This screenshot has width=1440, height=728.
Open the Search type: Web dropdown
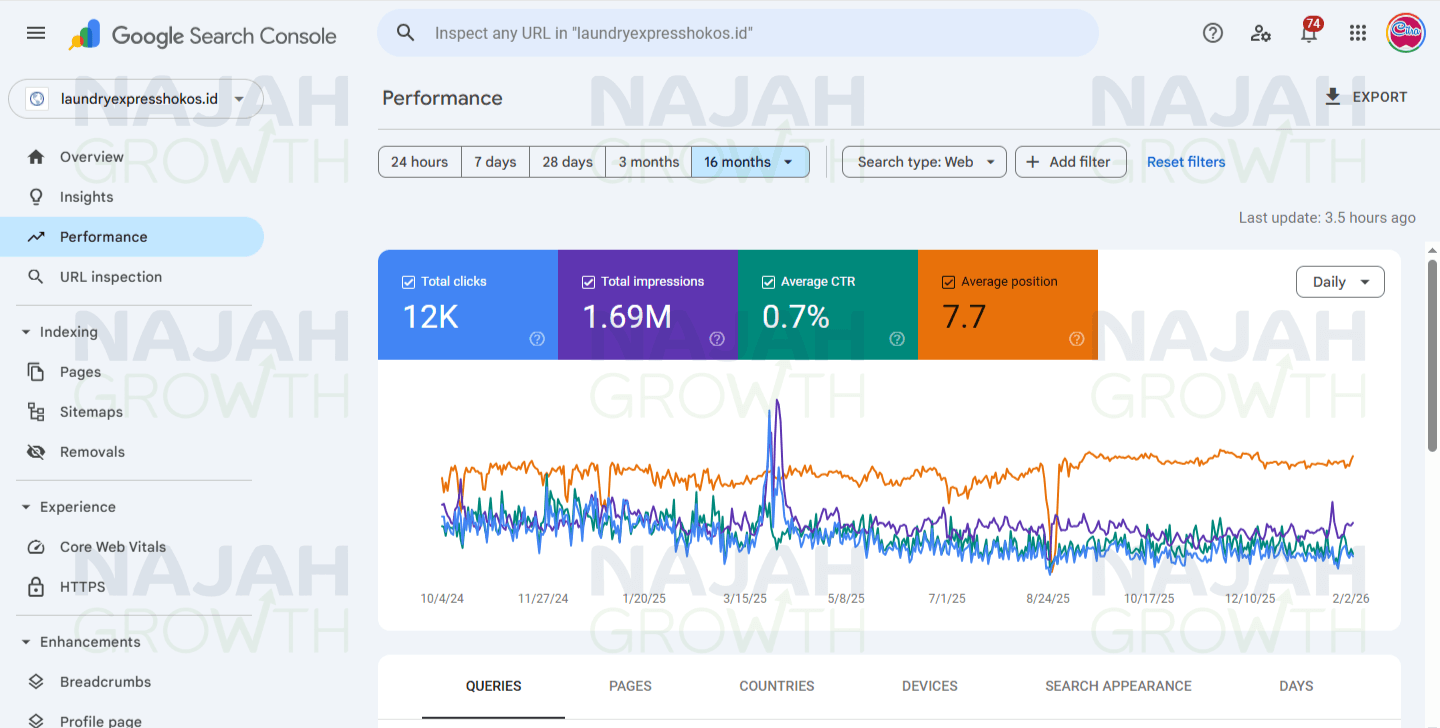click(x=924, y=162)
